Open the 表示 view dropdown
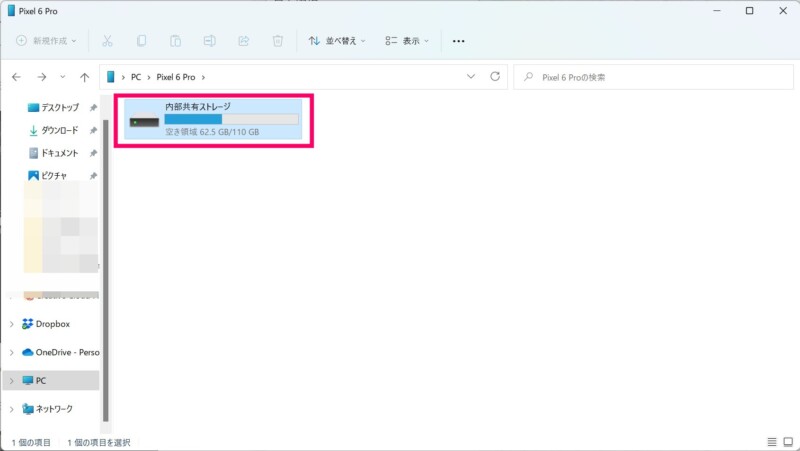Screen dimensions: 800x451 pos(407,41)
